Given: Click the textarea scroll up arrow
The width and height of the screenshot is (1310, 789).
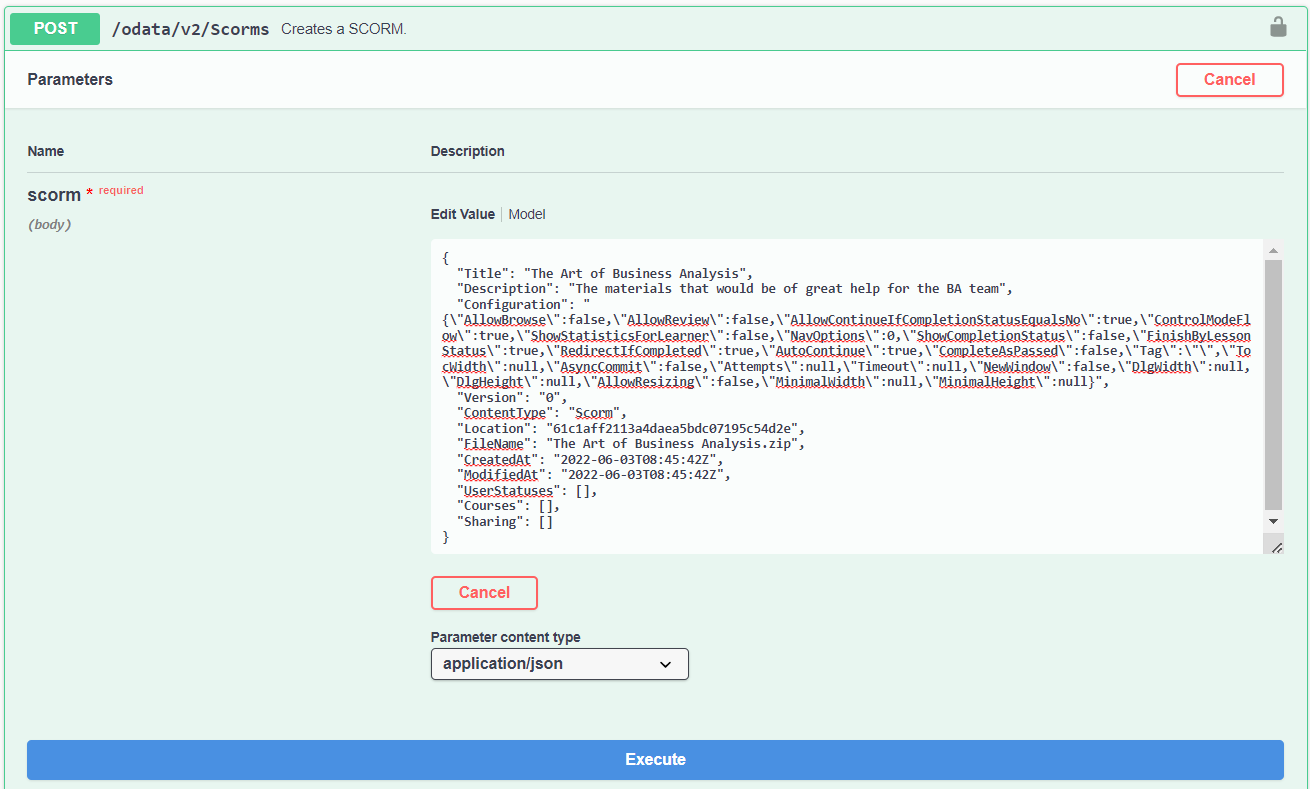Looking at the screenshot, I should [1273, 251].
